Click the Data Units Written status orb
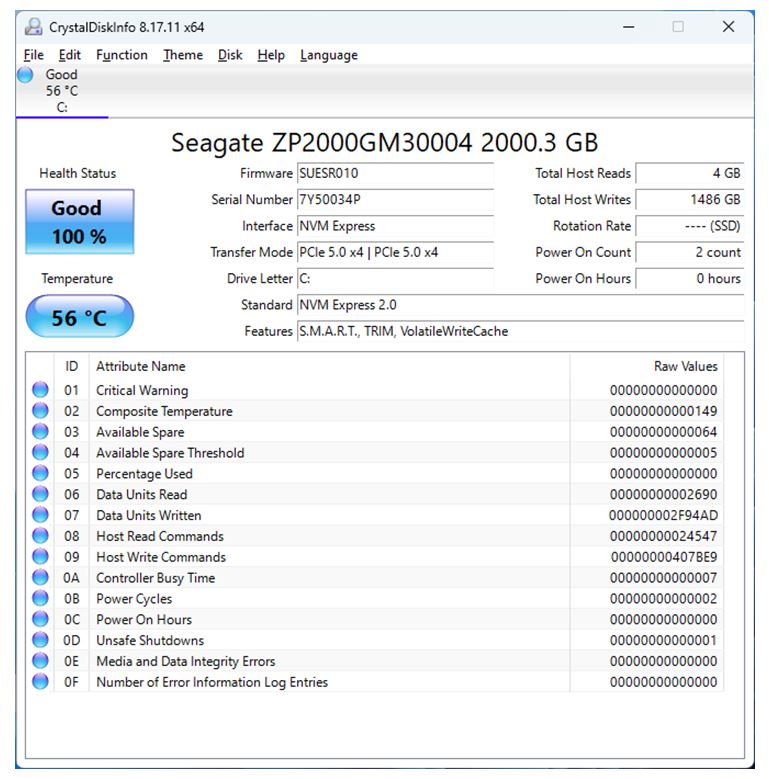The width and height of the screenshot is (769, 779). pos(40,515)
